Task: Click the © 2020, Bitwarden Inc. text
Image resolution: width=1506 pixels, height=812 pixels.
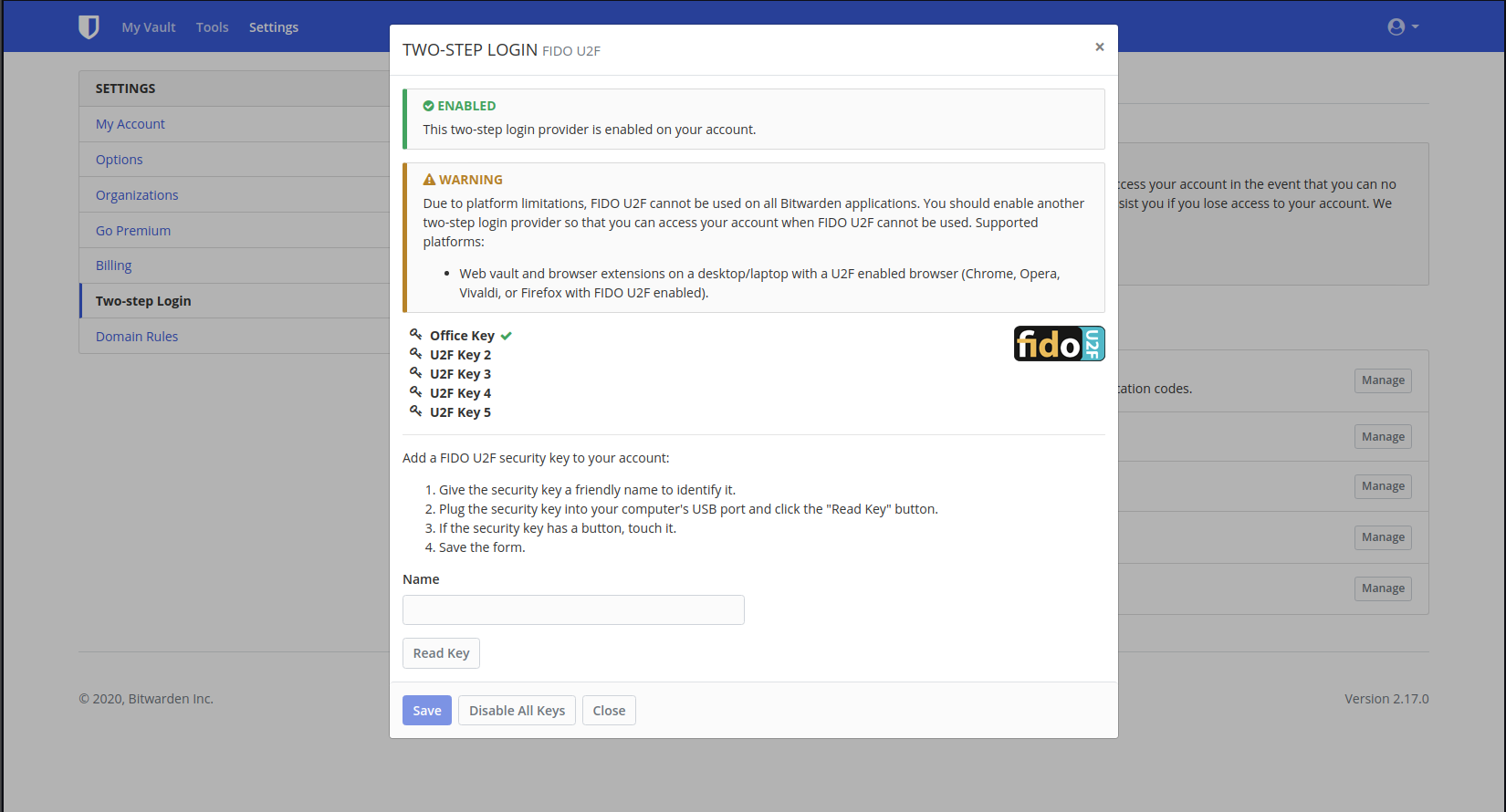Action: click(146, 699)
